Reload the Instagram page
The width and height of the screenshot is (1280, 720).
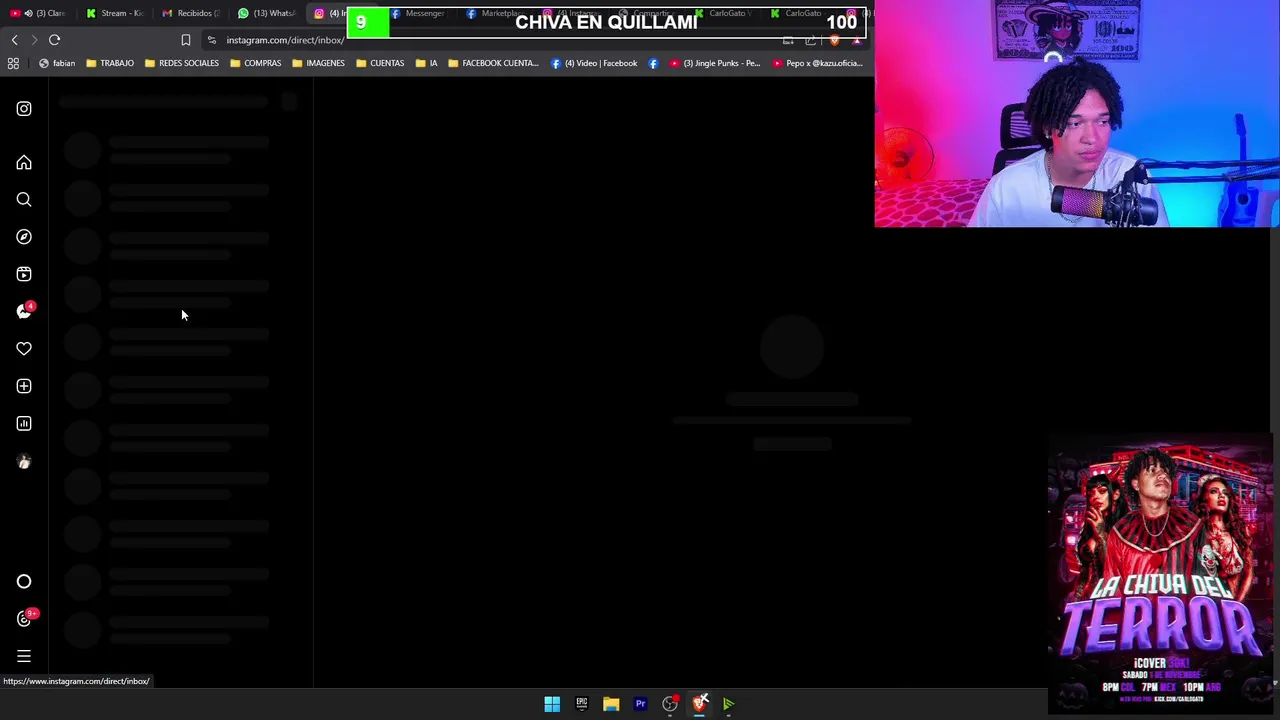click(54, 40)
